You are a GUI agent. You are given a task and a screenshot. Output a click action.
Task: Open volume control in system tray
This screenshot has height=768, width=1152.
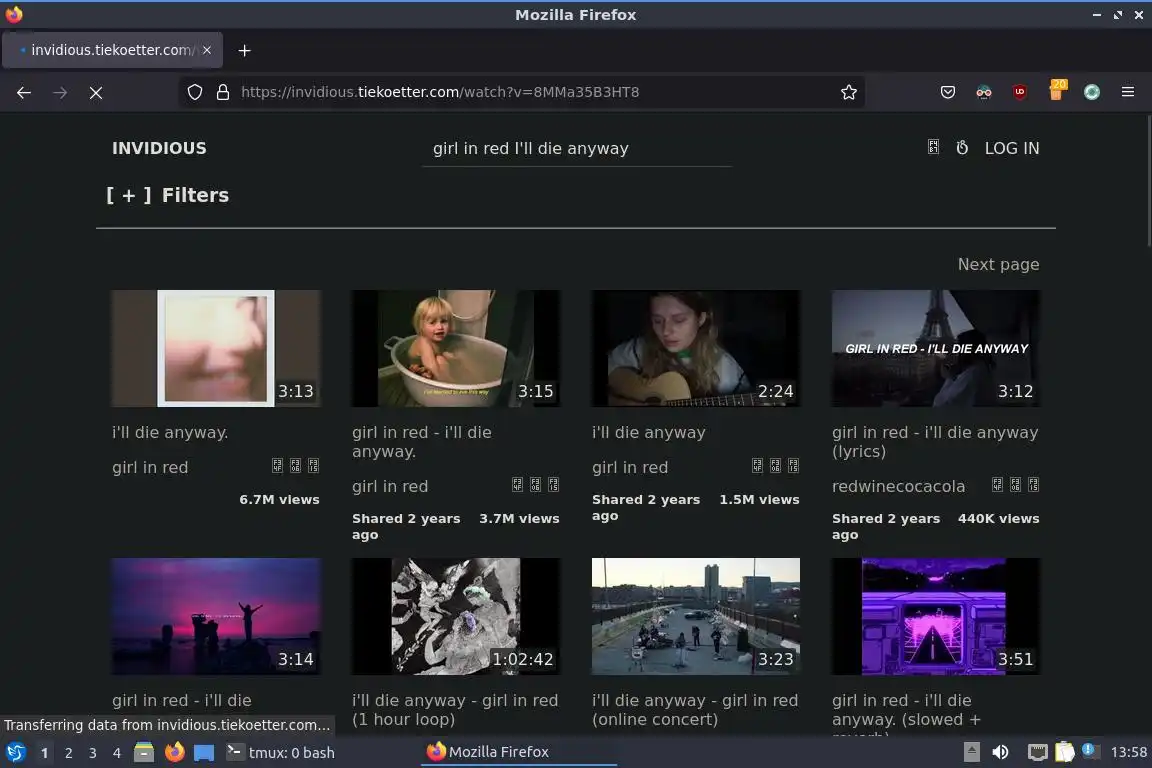[x=1000, y=752]
